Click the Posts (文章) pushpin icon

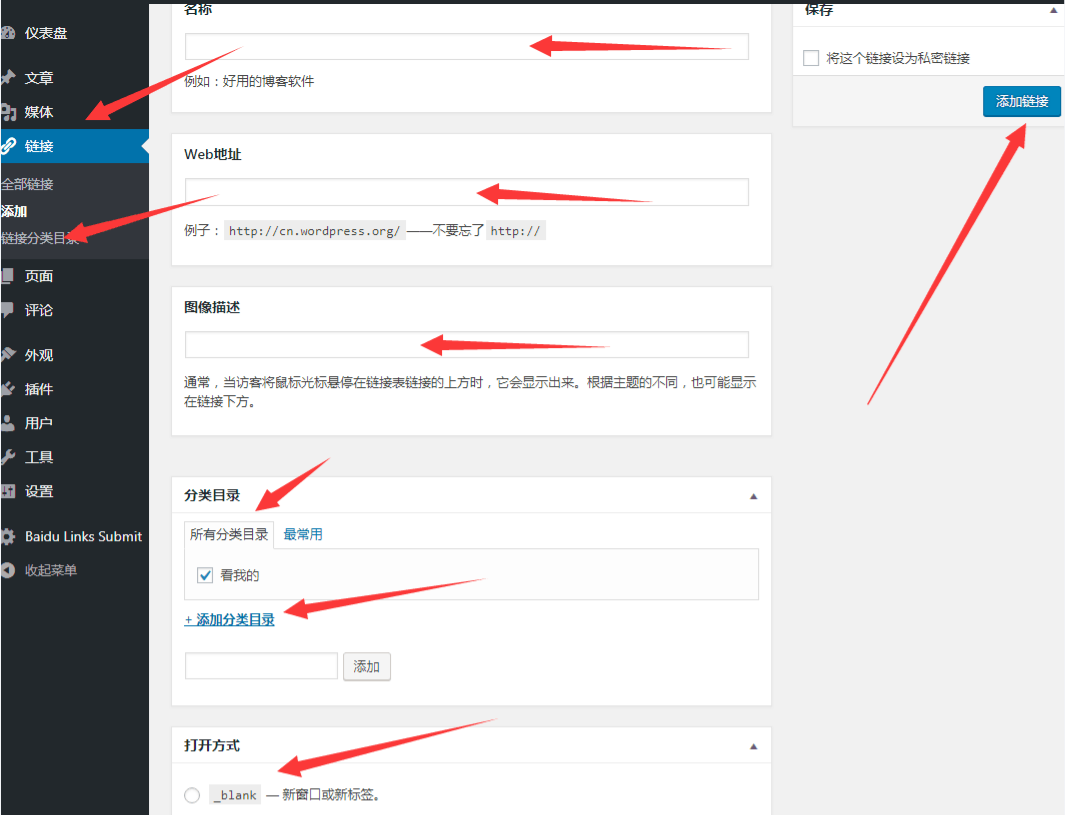(8, 78)
